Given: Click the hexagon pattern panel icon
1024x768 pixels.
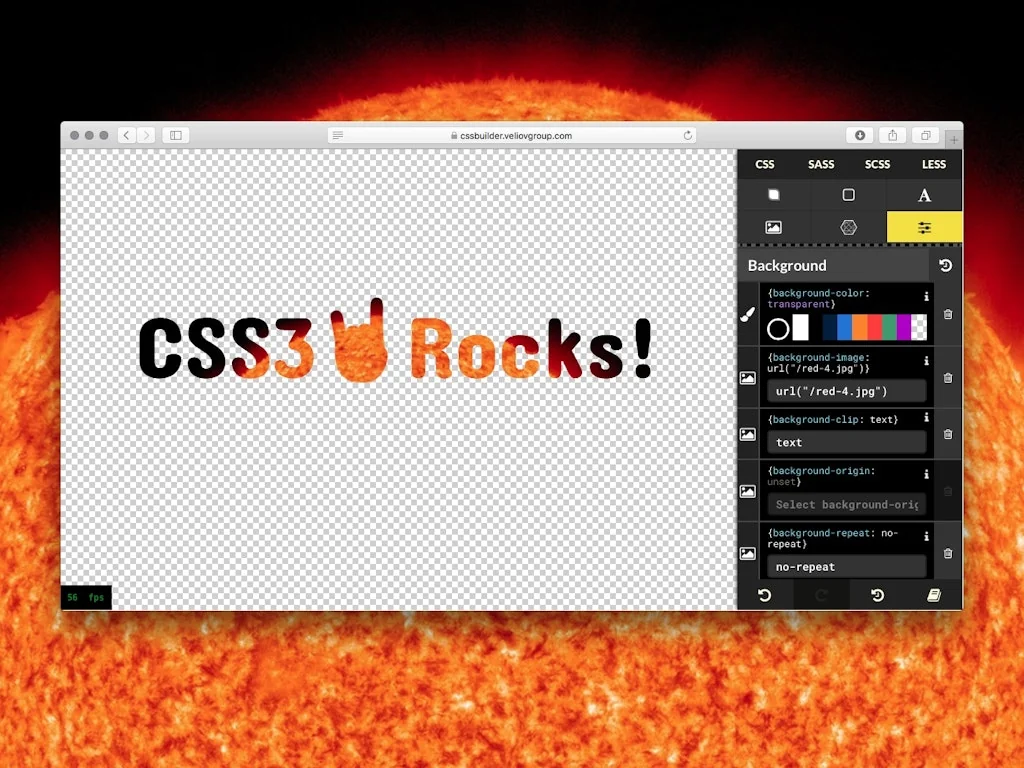Looking at the screenshot, I should coord(849,227).
